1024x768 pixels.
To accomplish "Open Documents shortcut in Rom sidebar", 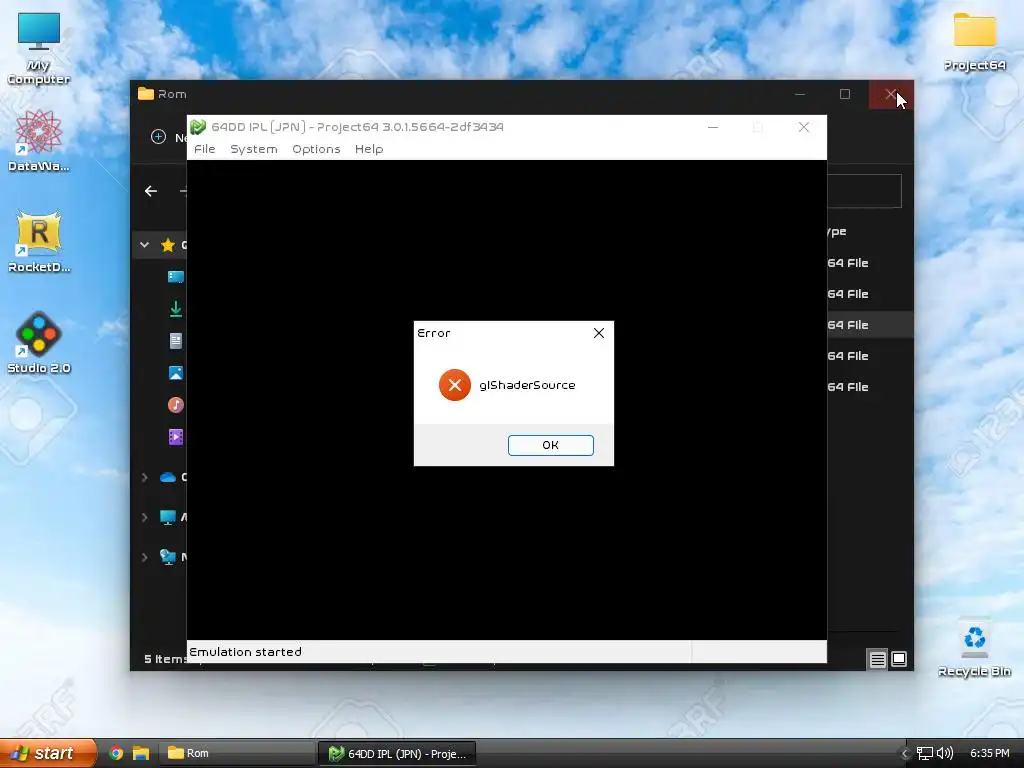I will 176,340.
